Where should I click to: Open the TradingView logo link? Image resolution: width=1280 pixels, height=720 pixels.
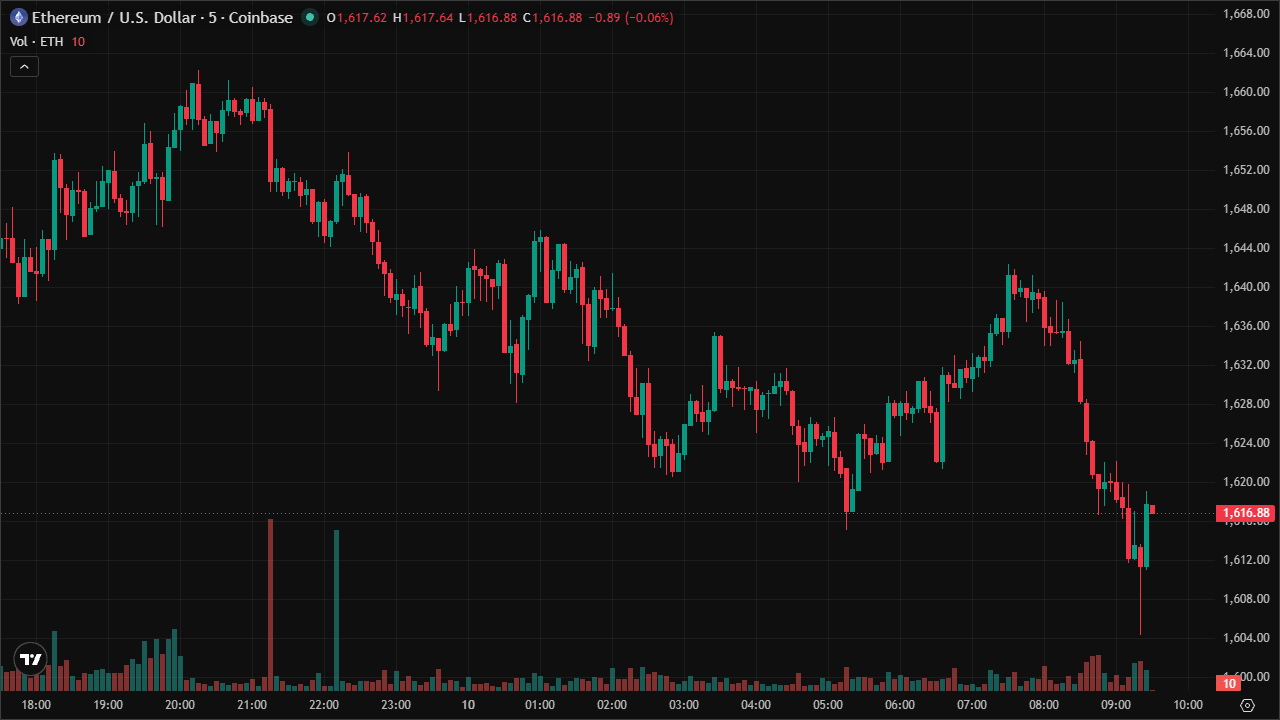click(31, 659)
